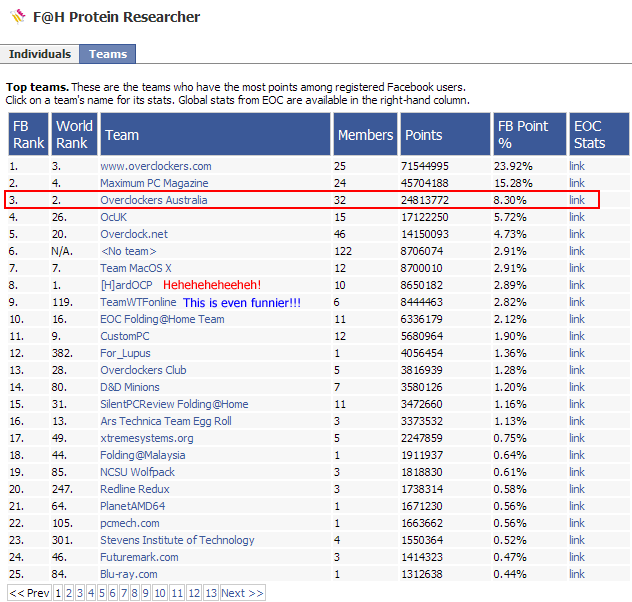The image size is (632, 602).
Task: Open the Overclockers Australia team page
Action: 154,200
